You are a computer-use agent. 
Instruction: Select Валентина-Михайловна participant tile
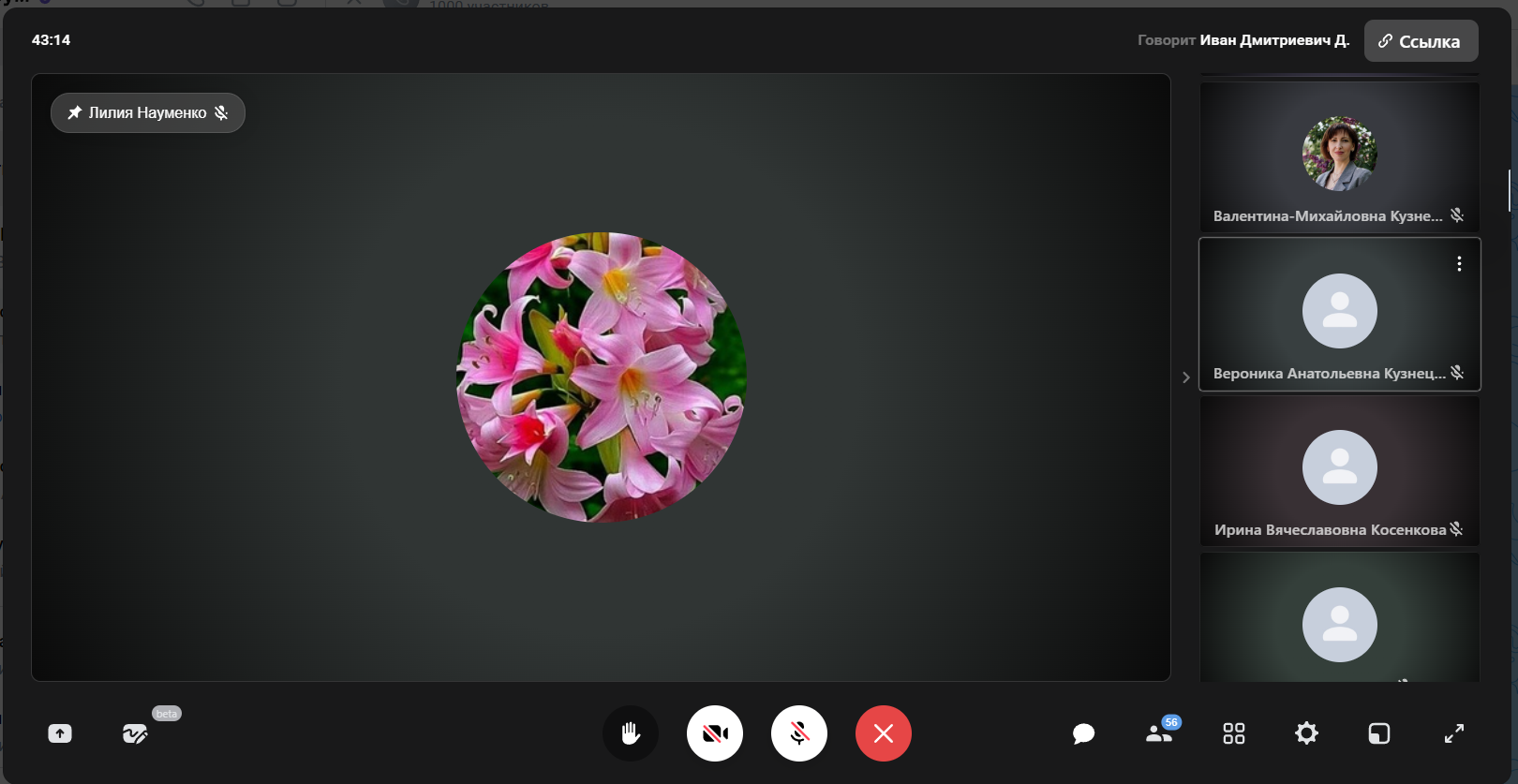click(x=1339, y=156)
